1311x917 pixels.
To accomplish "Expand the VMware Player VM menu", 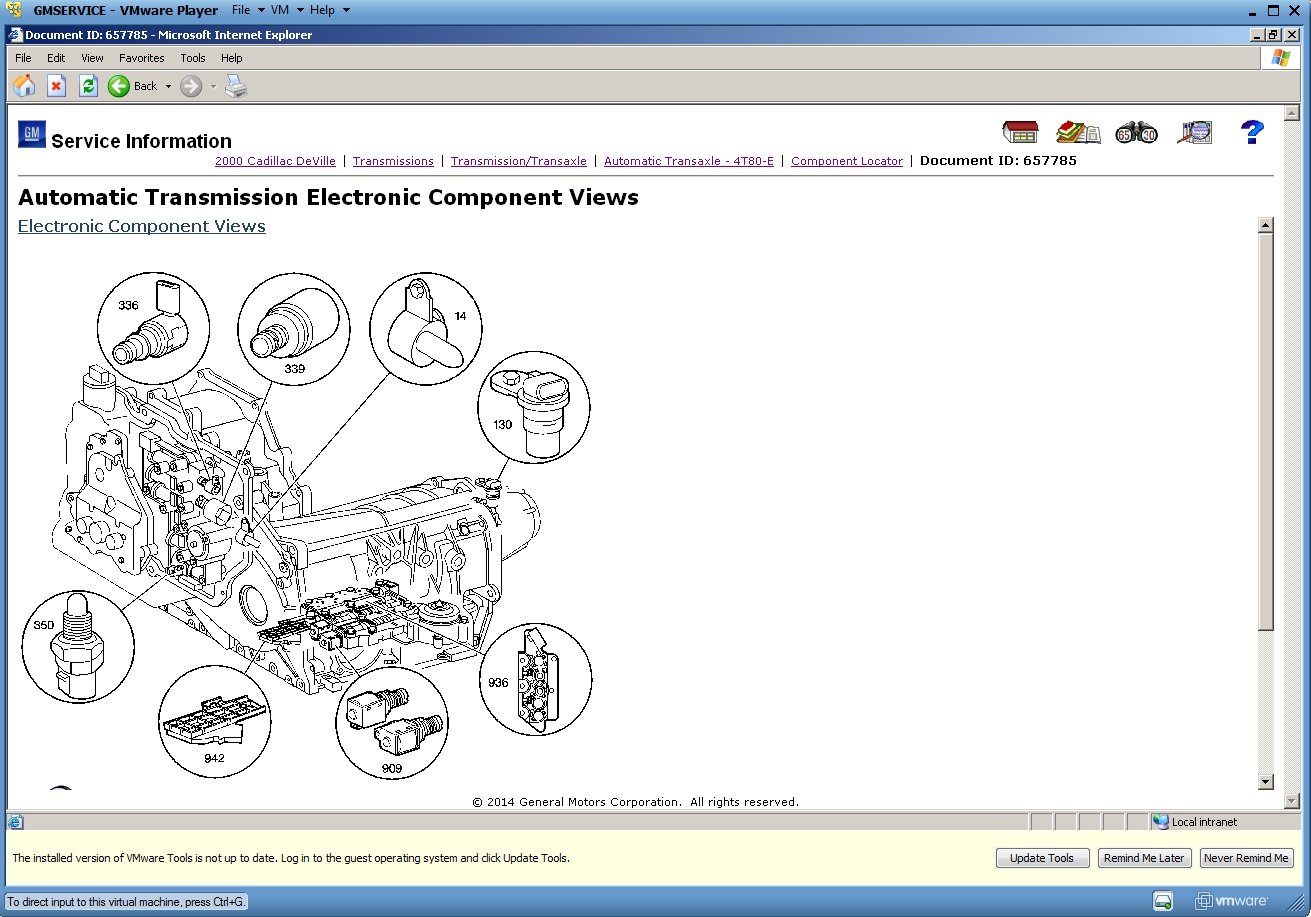I will tap(286, 10).
